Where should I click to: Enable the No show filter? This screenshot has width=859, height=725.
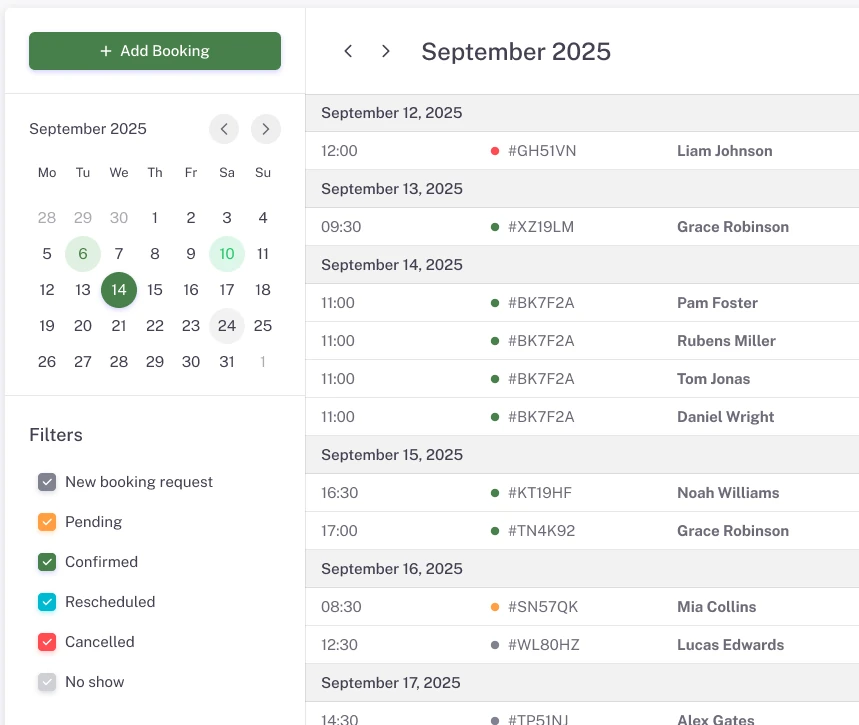[x=47, y=681]
